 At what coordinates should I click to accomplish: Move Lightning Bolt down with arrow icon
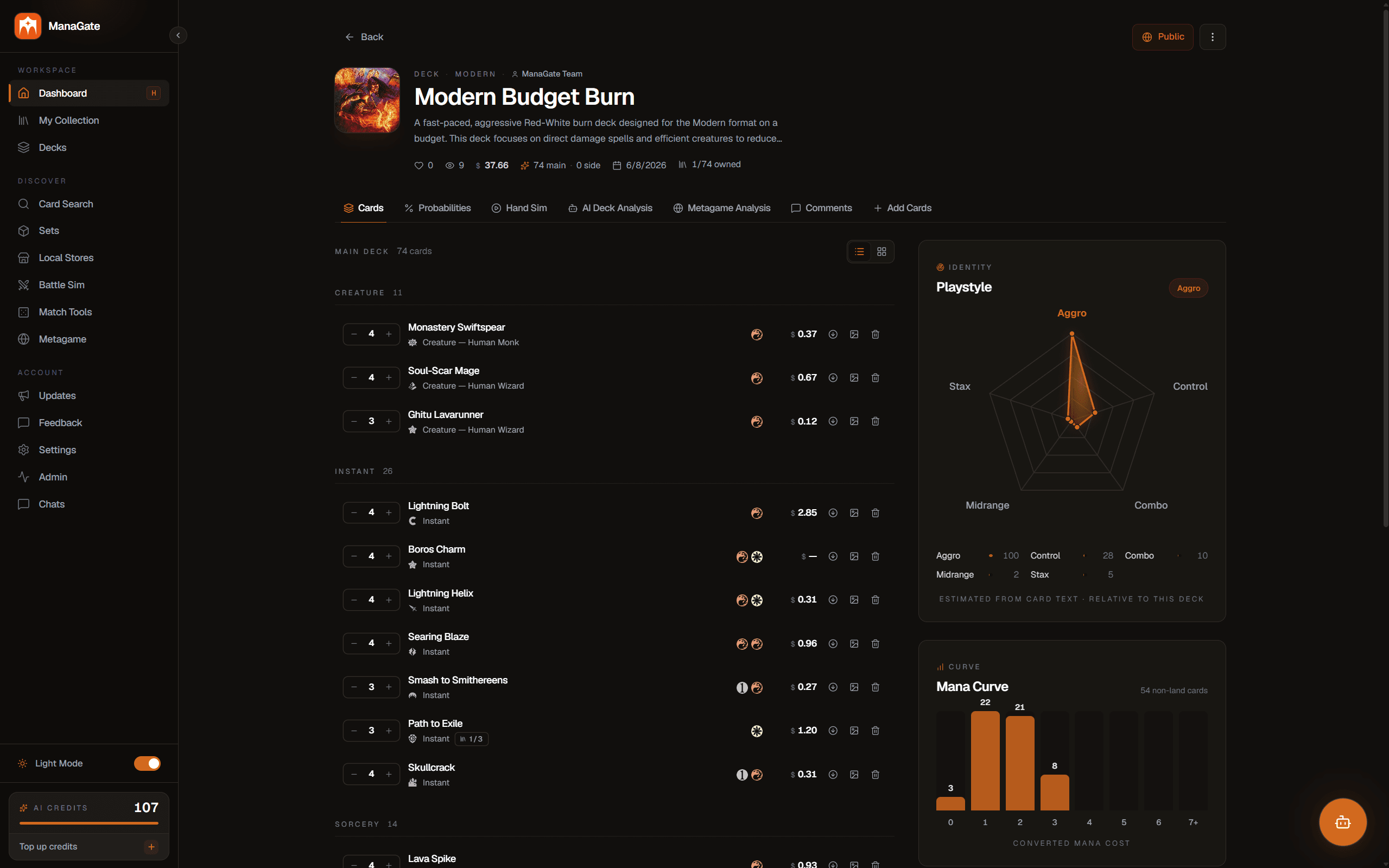pyautogui.click(x=833, y=512)
